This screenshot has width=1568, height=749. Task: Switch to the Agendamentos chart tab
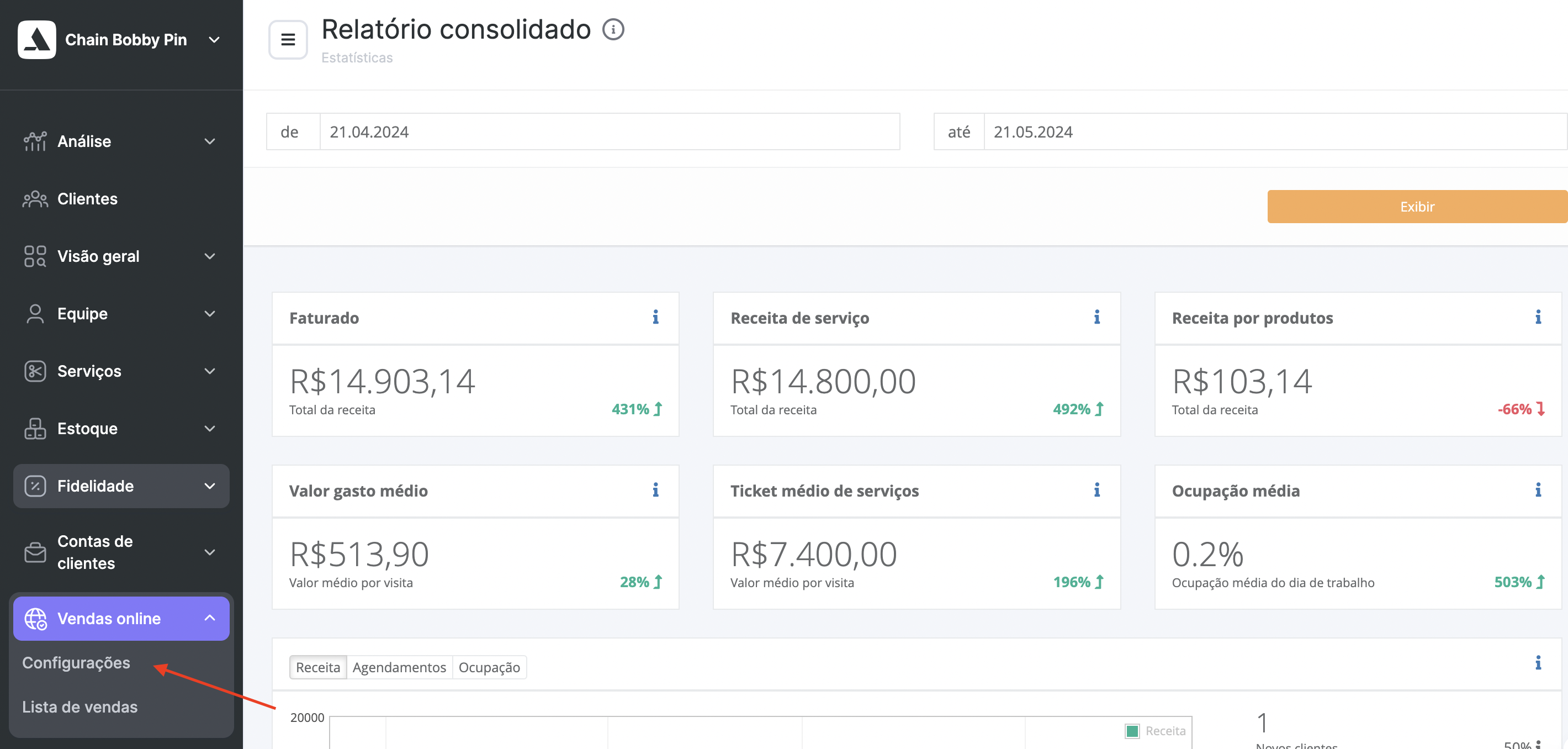tap(399, 667)
